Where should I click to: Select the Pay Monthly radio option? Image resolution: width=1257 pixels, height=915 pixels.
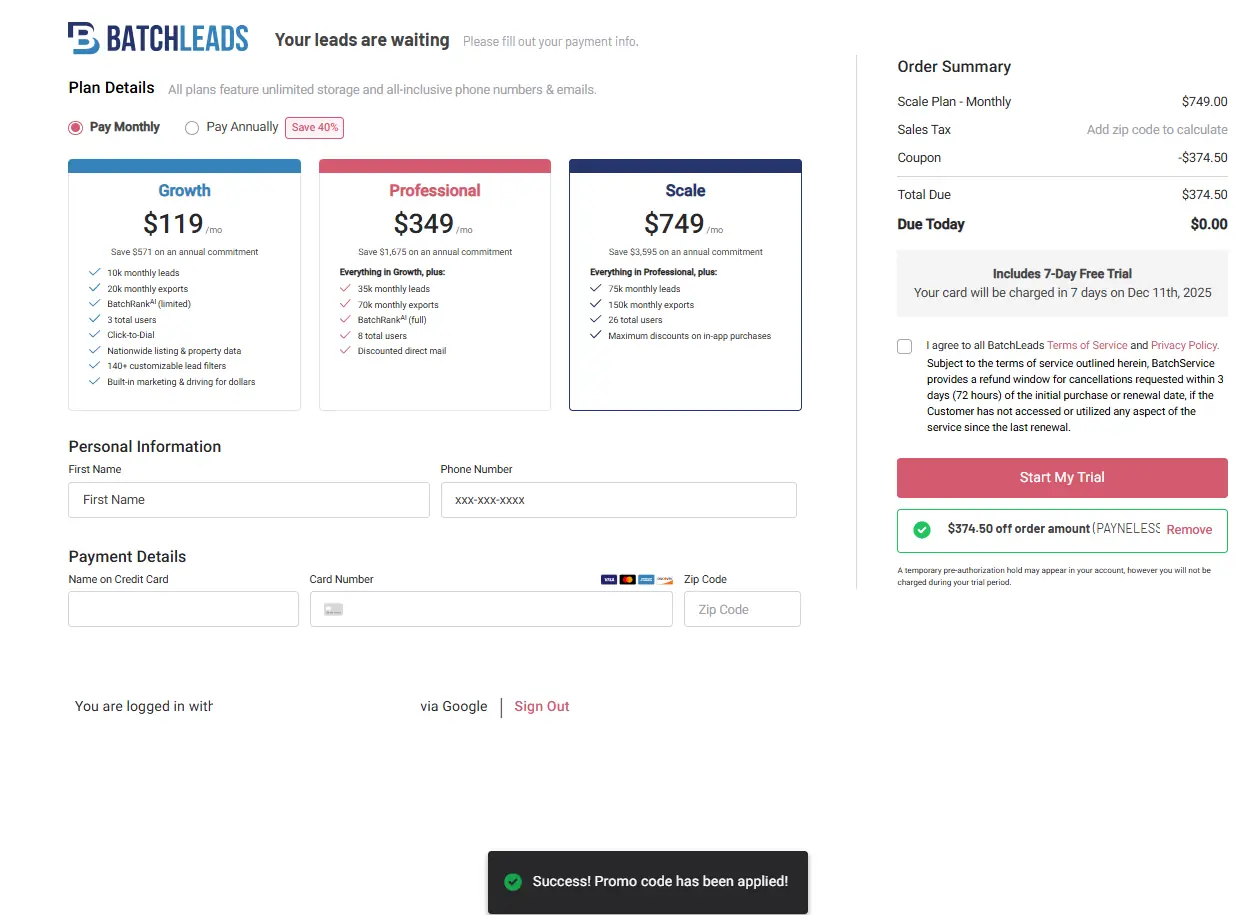point(76,128)
